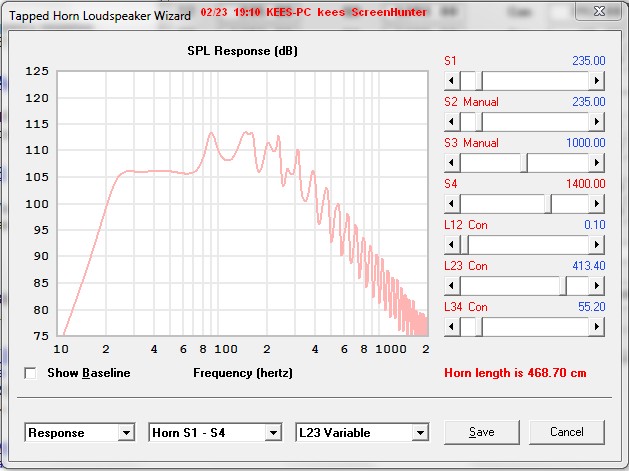The image size is (629, 471).
Task: Click the SPL response curve plot area
Action: click(x=243, y=203)
